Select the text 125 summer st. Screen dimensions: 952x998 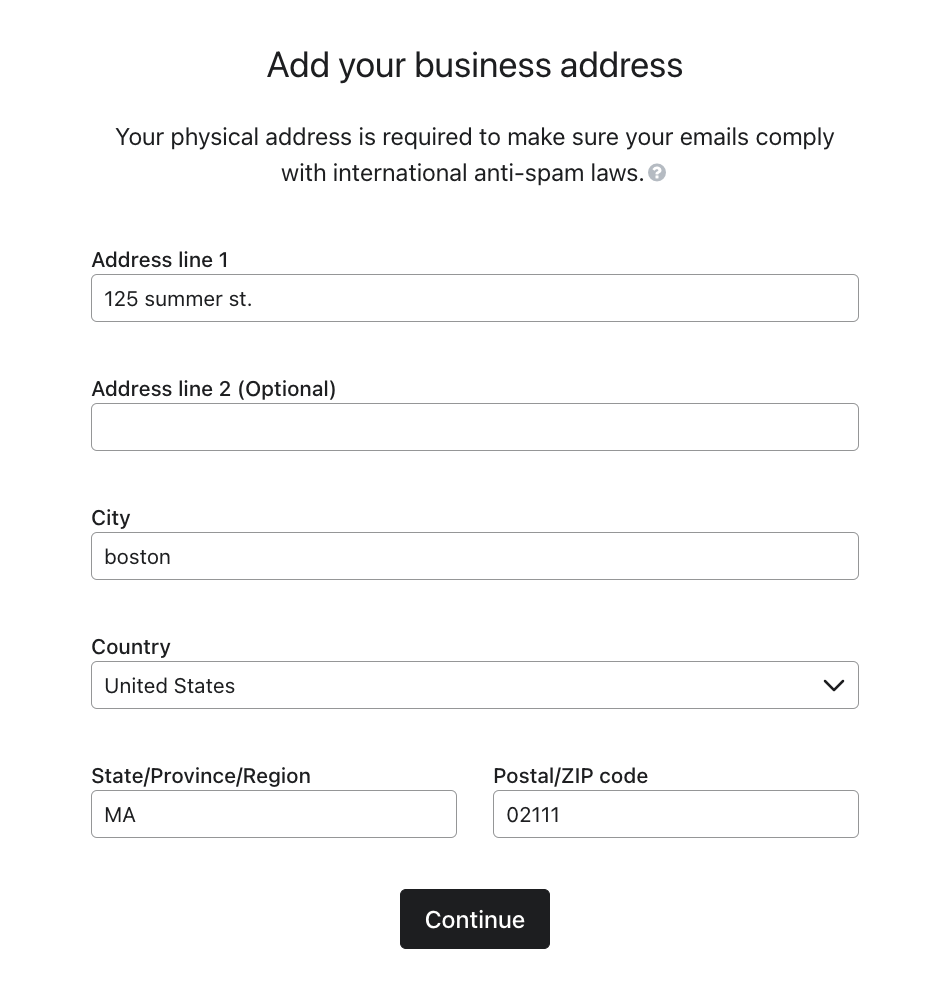(x=178, y=298)
